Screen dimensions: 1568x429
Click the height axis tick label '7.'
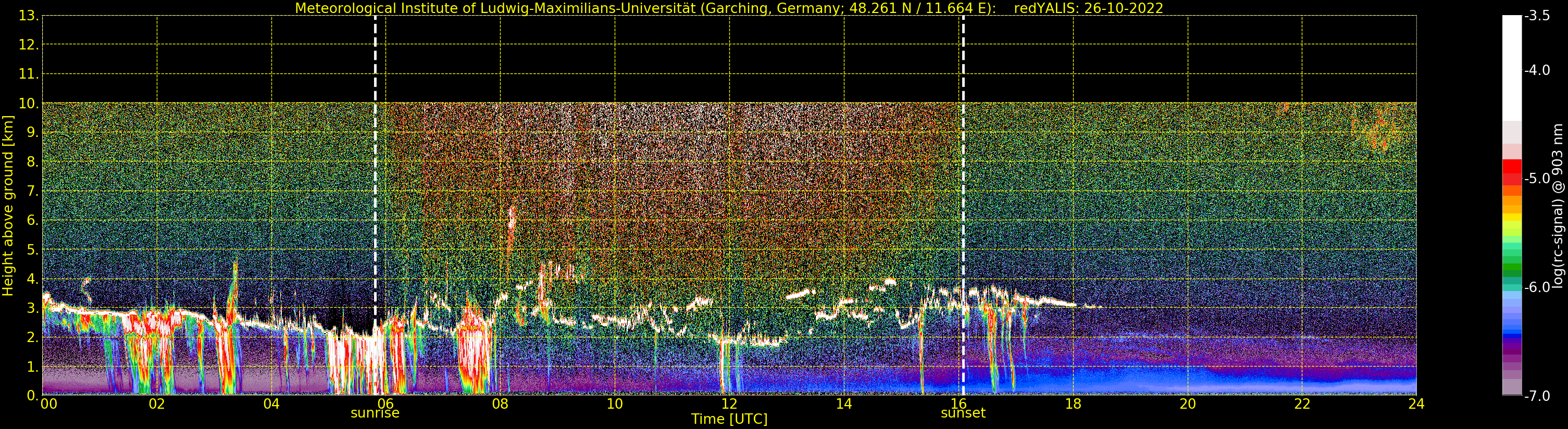point(33,191)
